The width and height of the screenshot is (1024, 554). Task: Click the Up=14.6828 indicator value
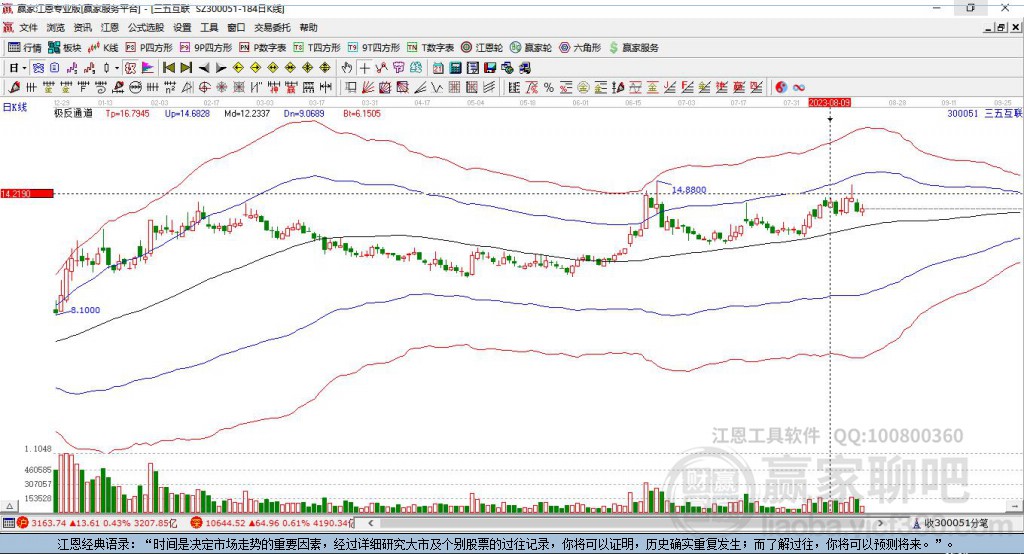(x=187, y=114)
